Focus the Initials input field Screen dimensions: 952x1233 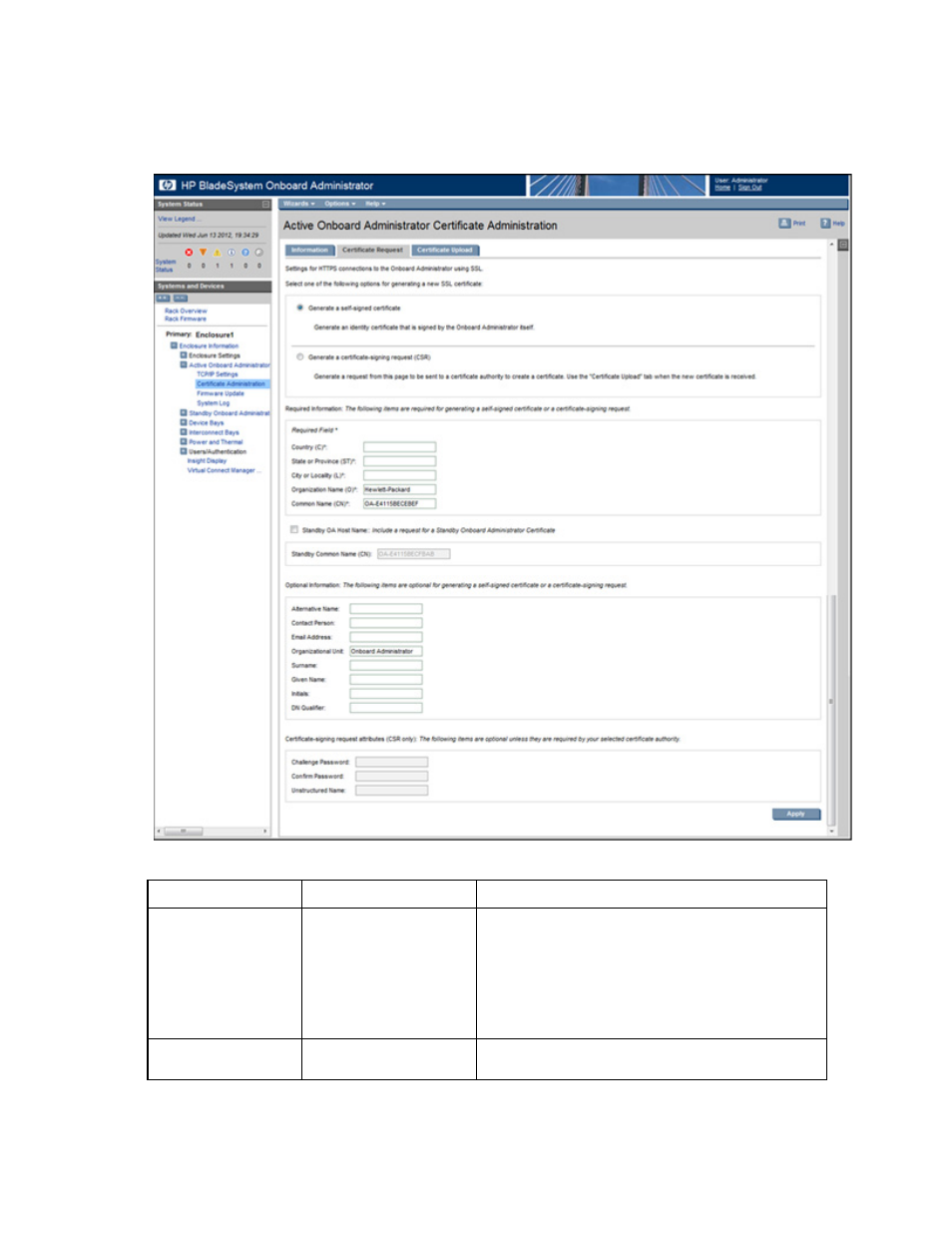pyautogui.click(x=386, y=693)
